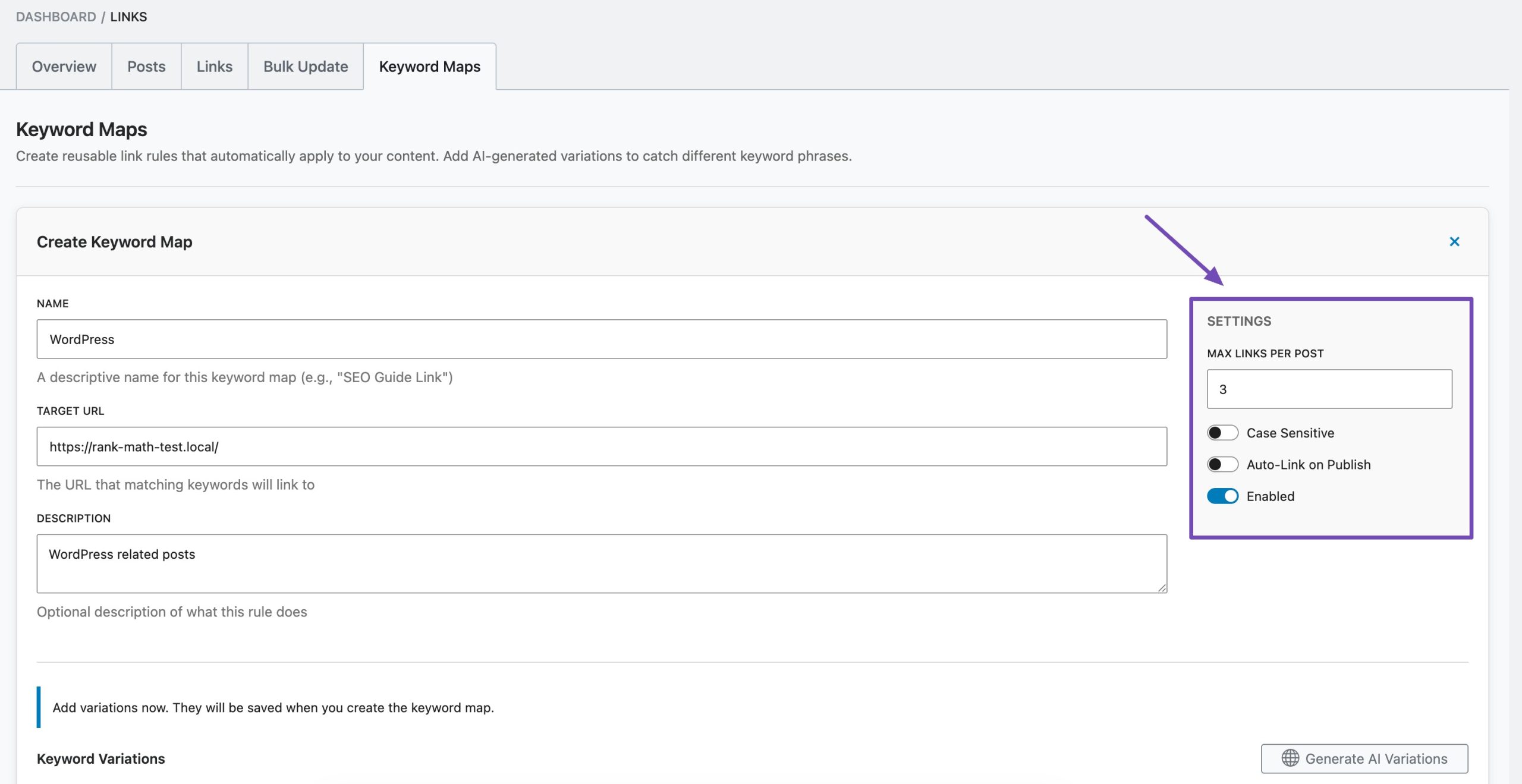Click the Create Keyword Map heading
Screen dimensions: 1522x784
114,242
